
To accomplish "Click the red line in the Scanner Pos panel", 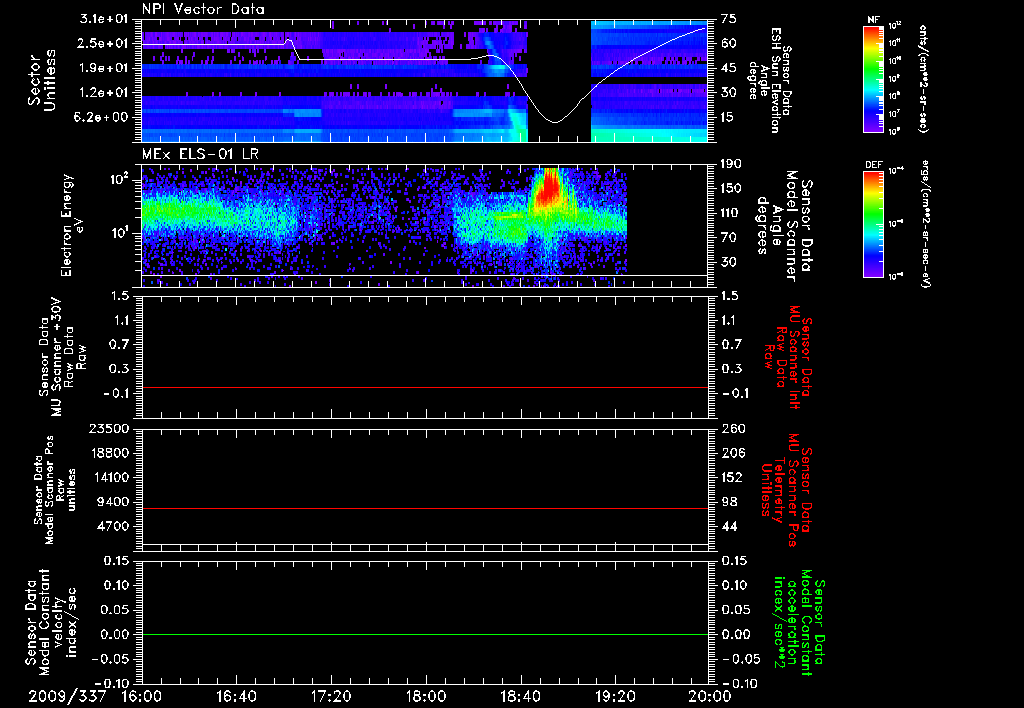I will tap(424, 508).
